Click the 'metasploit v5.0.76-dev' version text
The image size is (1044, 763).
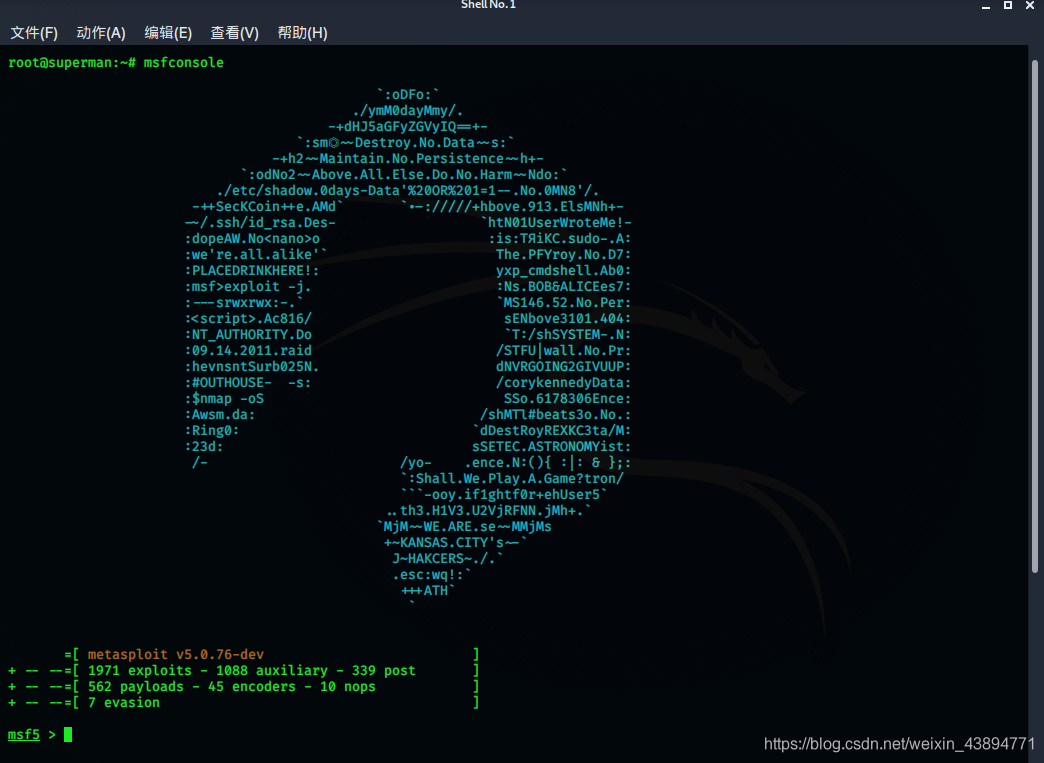coord(176,654)
